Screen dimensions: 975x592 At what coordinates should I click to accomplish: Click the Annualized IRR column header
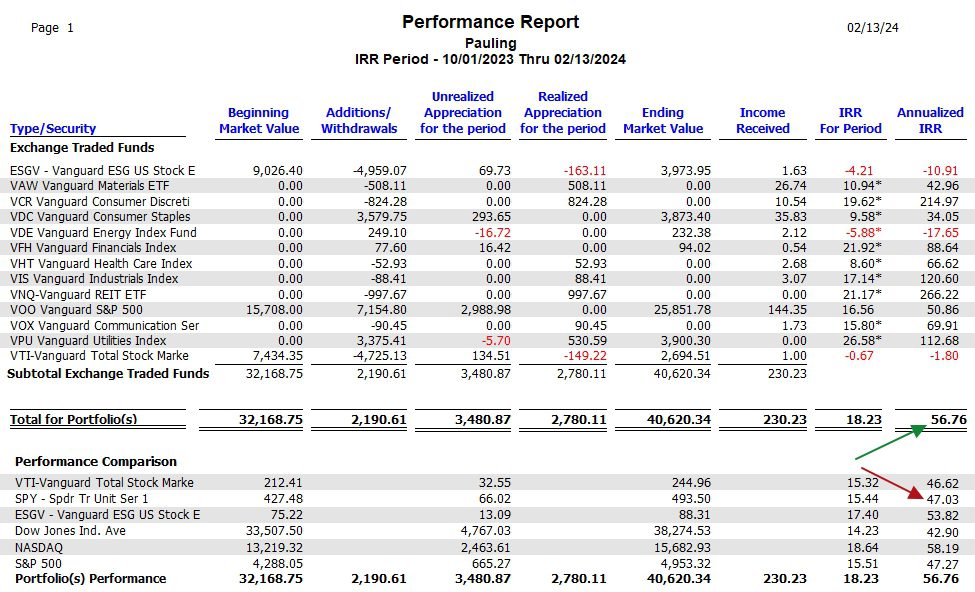tap(930, 121)
